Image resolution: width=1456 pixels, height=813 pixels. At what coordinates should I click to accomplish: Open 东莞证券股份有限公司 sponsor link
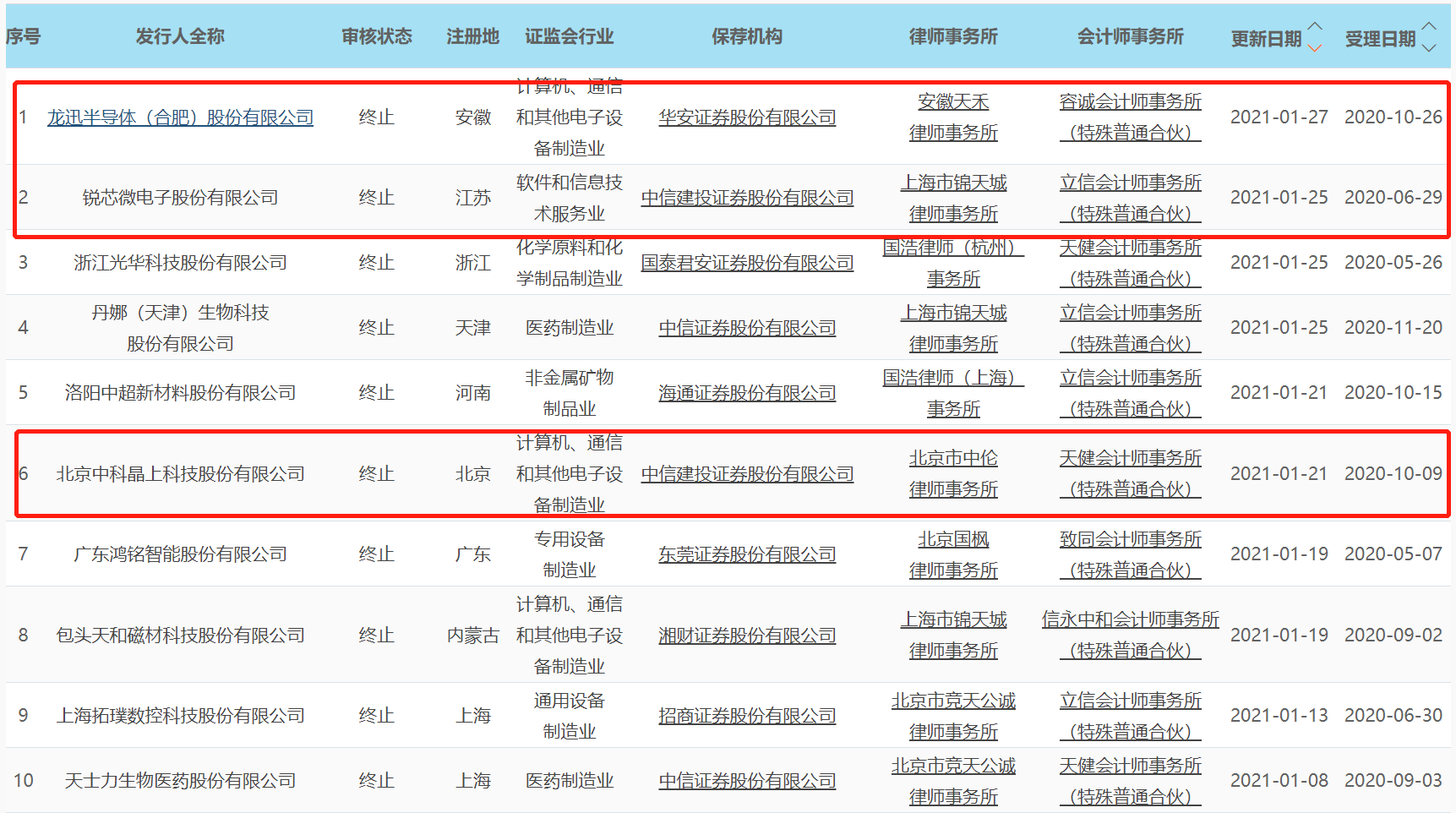click(x=747, y=554)
